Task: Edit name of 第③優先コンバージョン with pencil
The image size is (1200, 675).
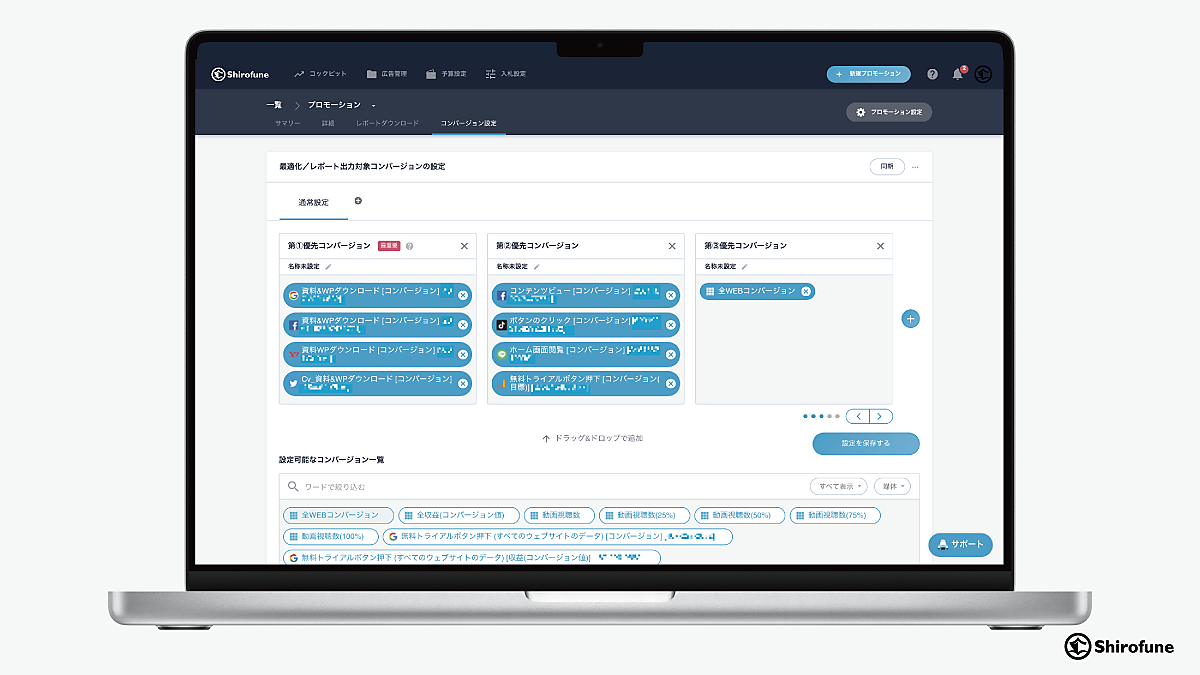Action: tap(744, 267)
